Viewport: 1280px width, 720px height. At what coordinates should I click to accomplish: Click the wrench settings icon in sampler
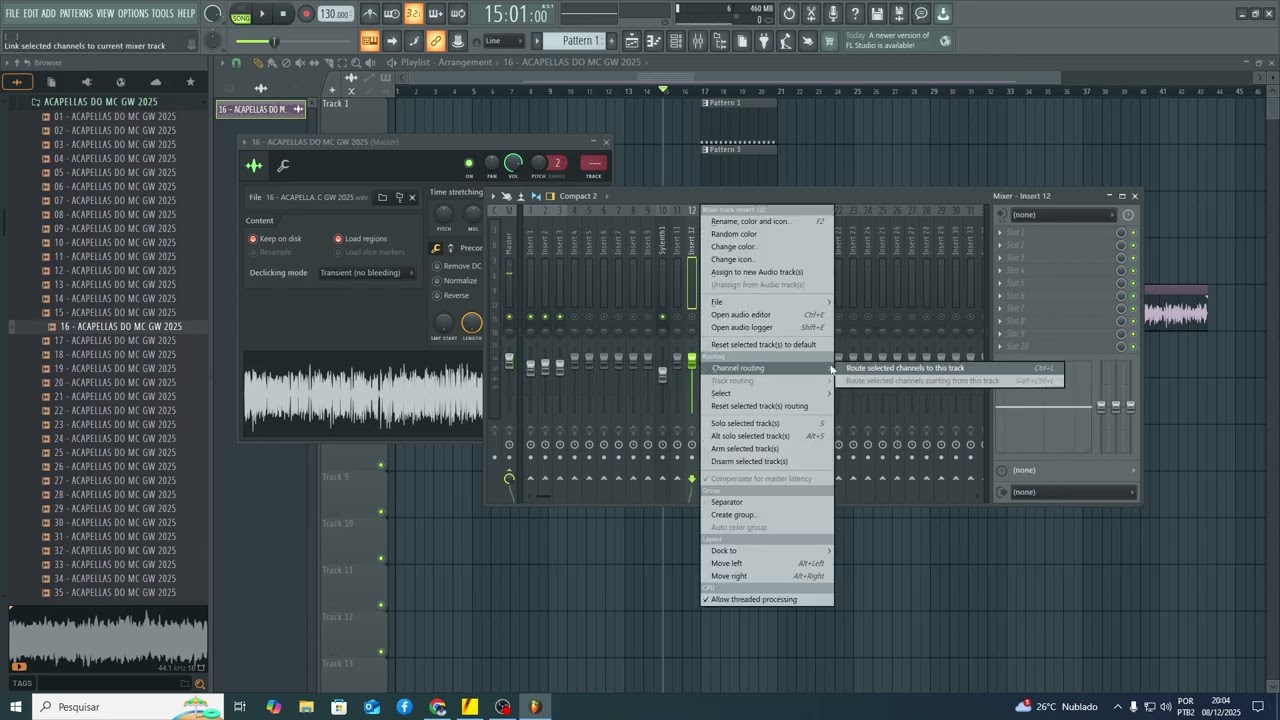(x=284, y=166)
